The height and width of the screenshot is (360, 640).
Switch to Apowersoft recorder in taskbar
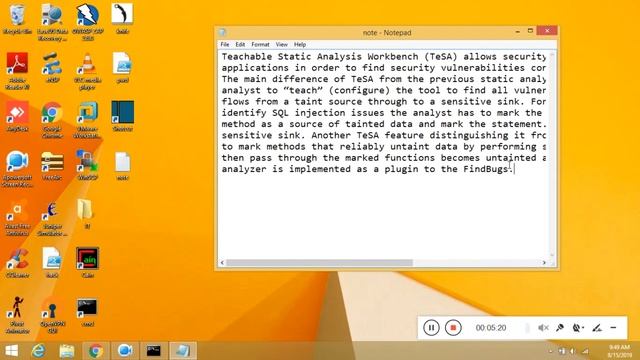[x=125, y=351]
